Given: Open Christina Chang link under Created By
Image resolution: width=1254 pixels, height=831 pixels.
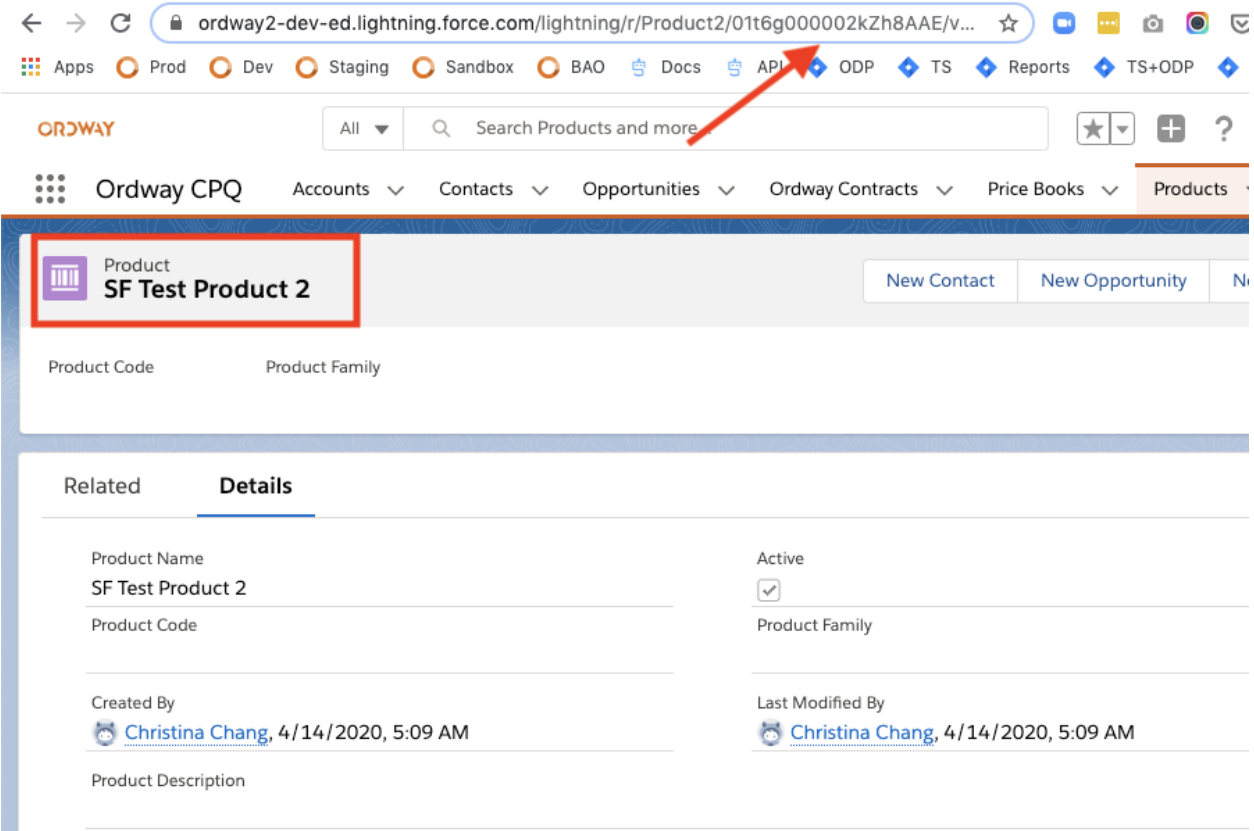Looking at the screenshot, I should [x=196, y=732].
